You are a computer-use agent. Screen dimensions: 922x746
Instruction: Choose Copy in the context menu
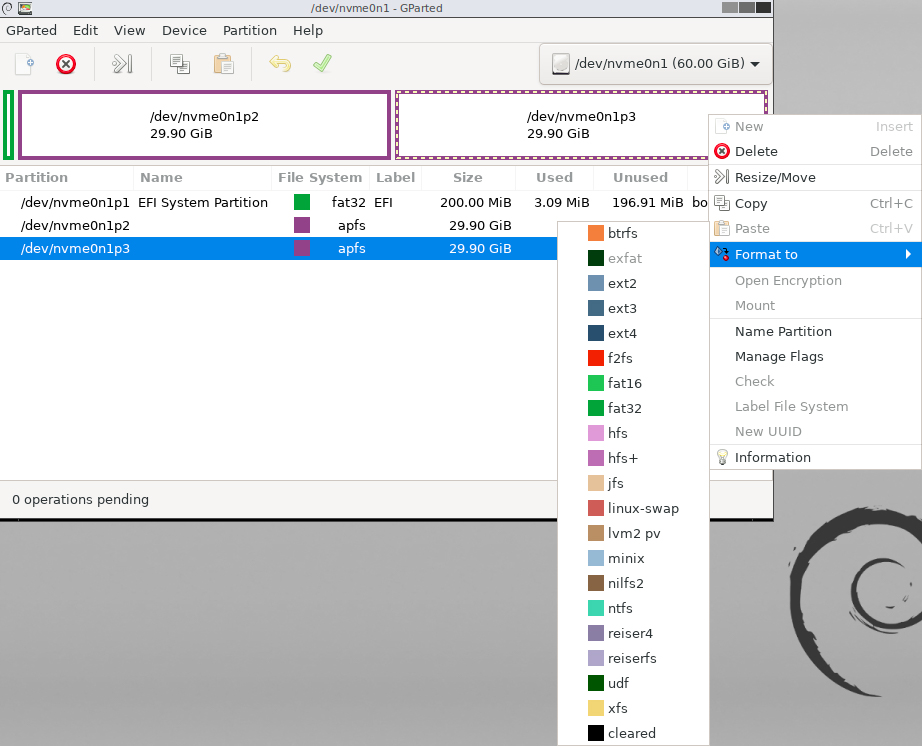815,203
